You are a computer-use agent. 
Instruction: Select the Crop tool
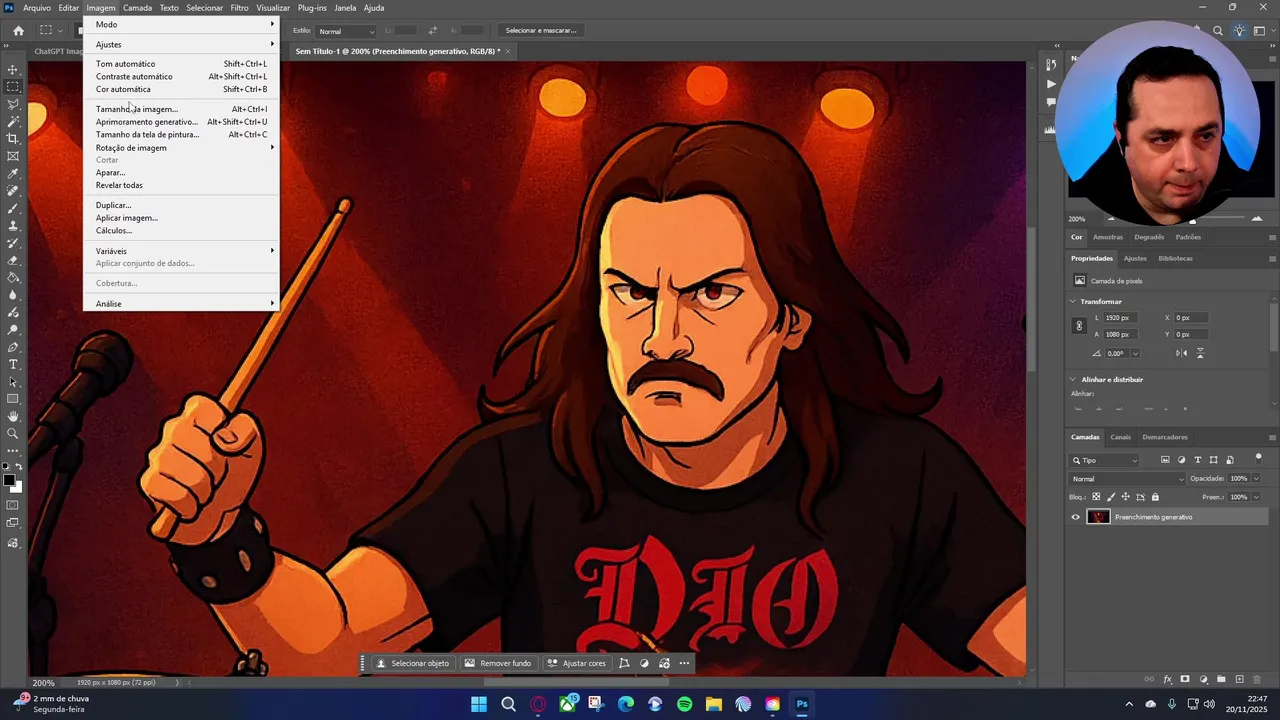pos(13,139)
